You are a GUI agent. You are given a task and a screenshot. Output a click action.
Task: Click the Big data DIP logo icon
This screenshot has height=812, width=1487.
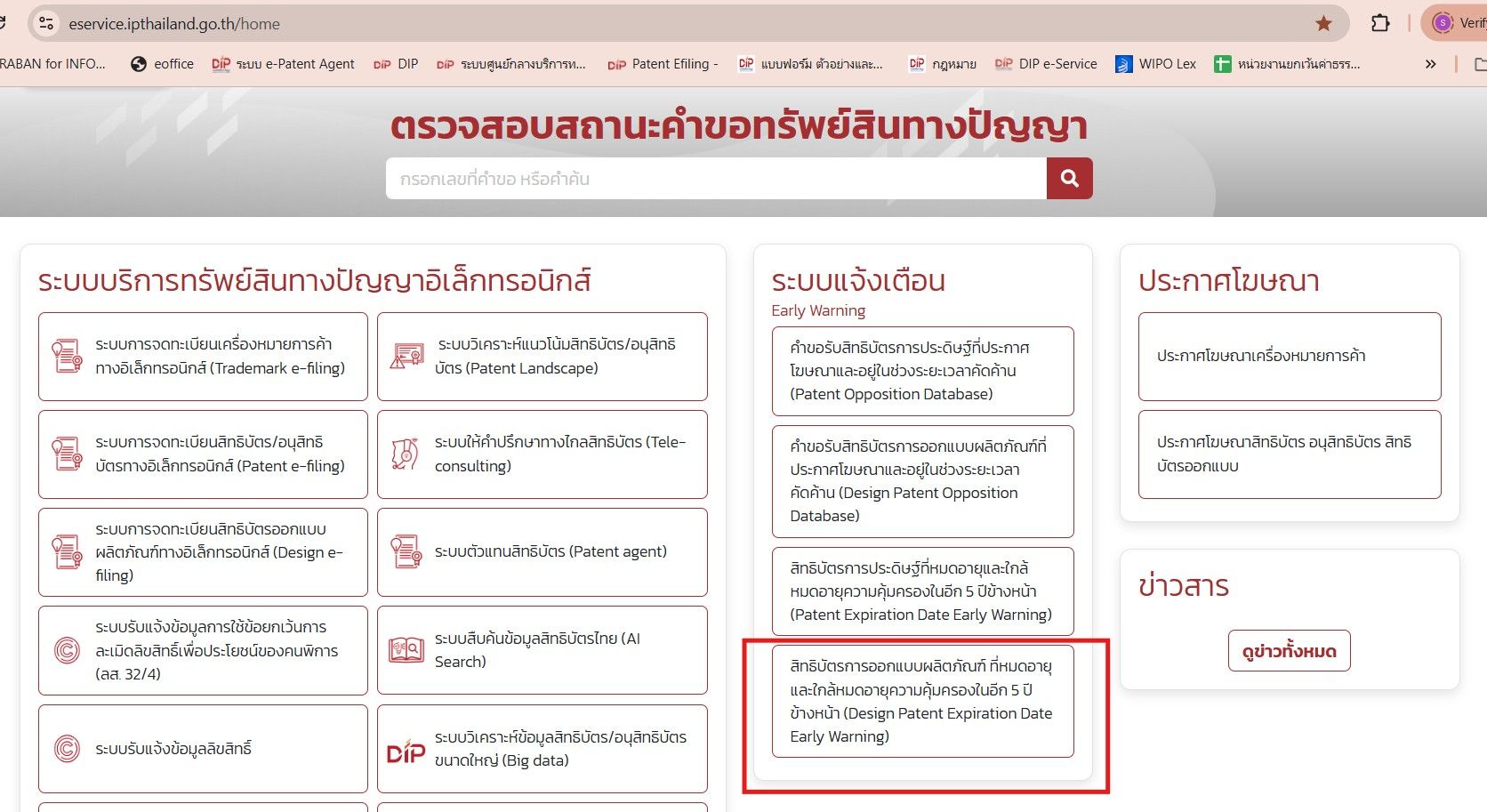pos(406,750)
